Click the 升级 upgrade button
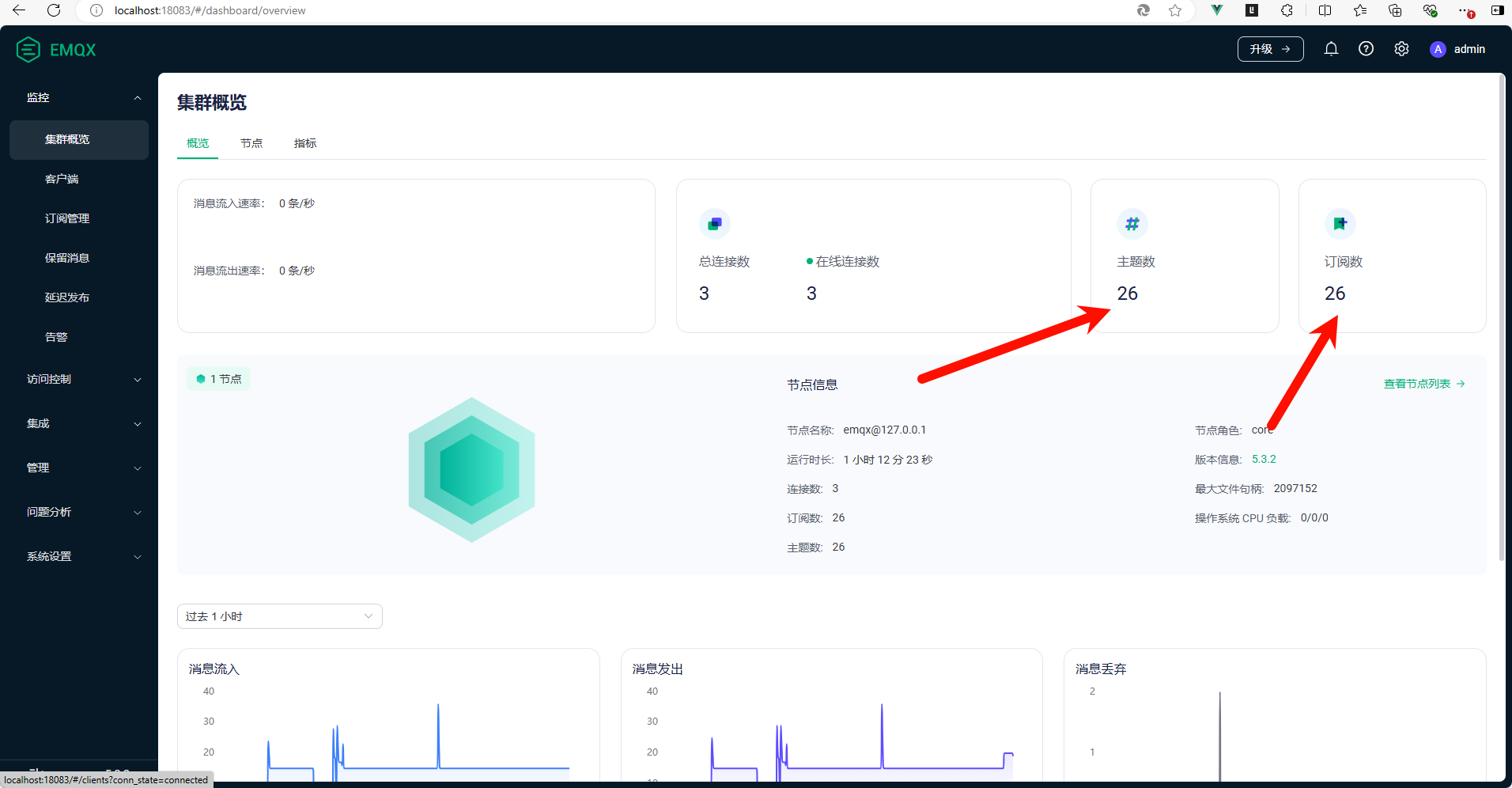1512x788 pixels. point(1270,49)
